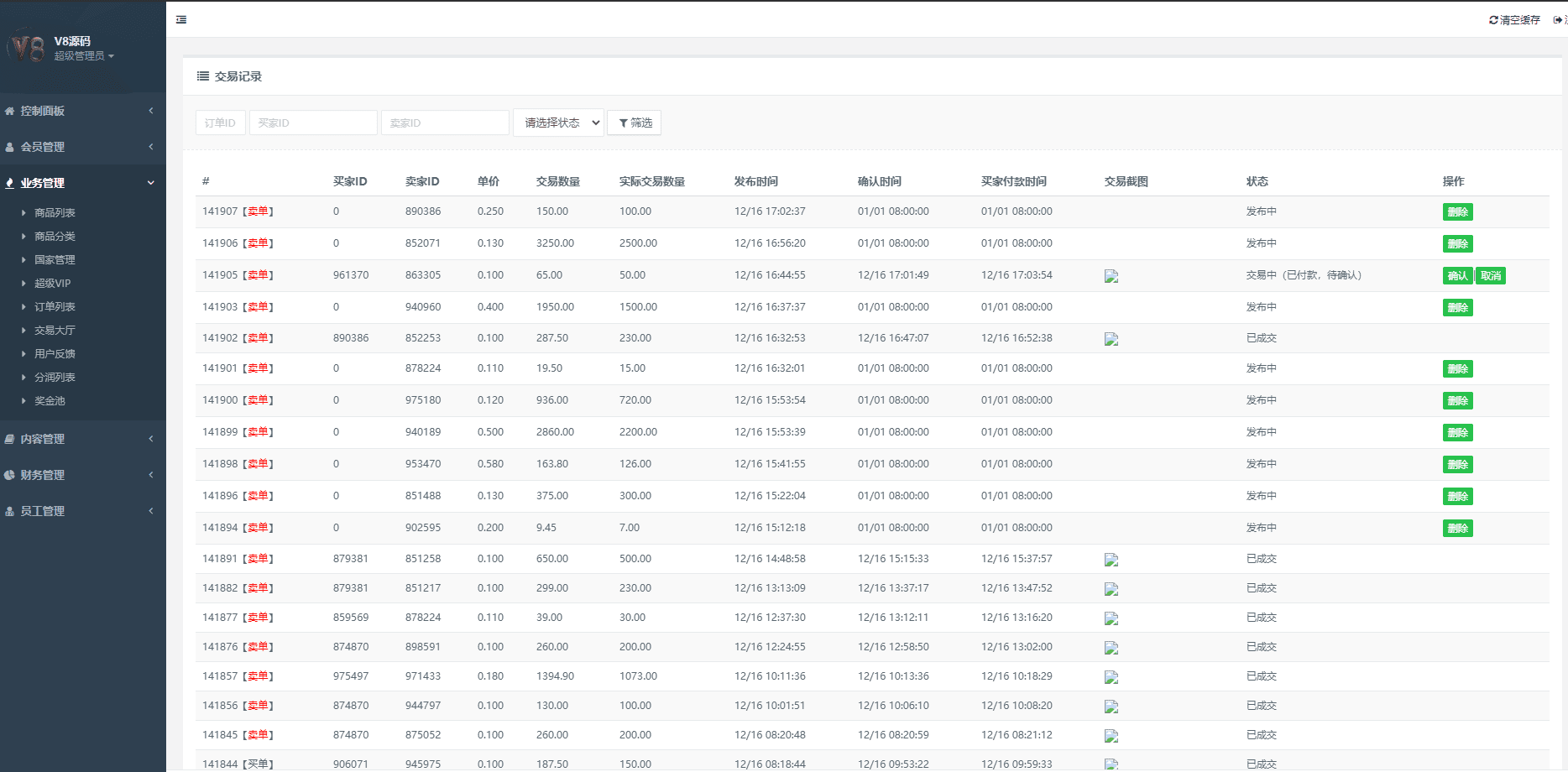Delete order 141907 using 删除 button
The width and height of the screenshot is (1568, 772).
(1457, 212)
